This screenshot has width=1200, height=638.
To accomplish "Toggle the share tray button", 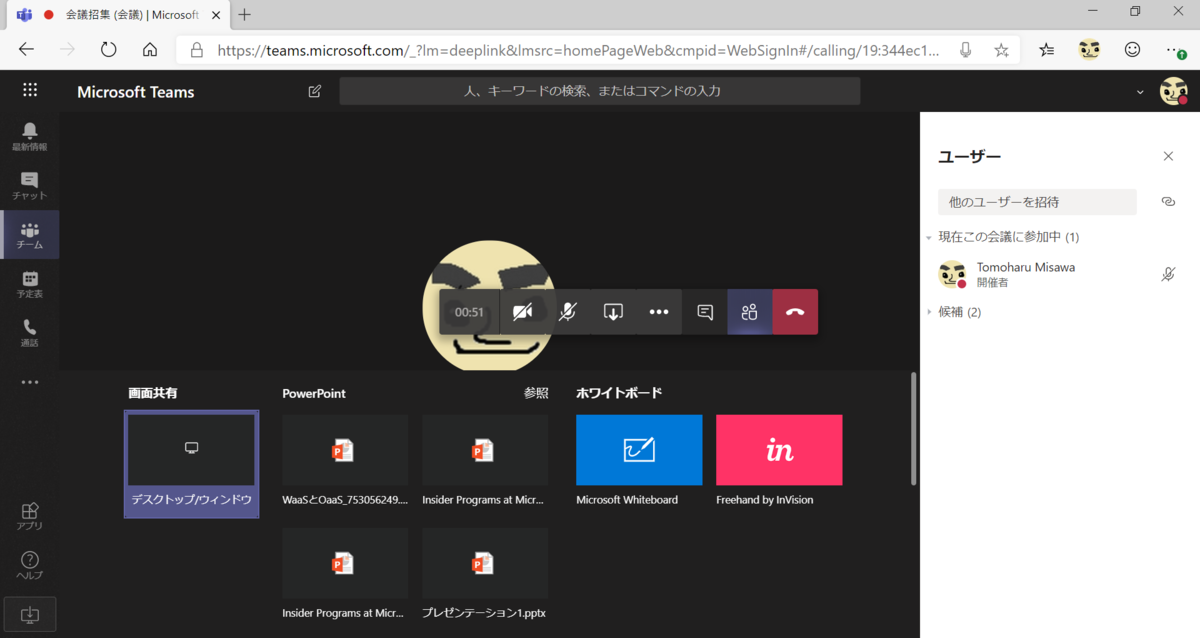I will 613,312.
